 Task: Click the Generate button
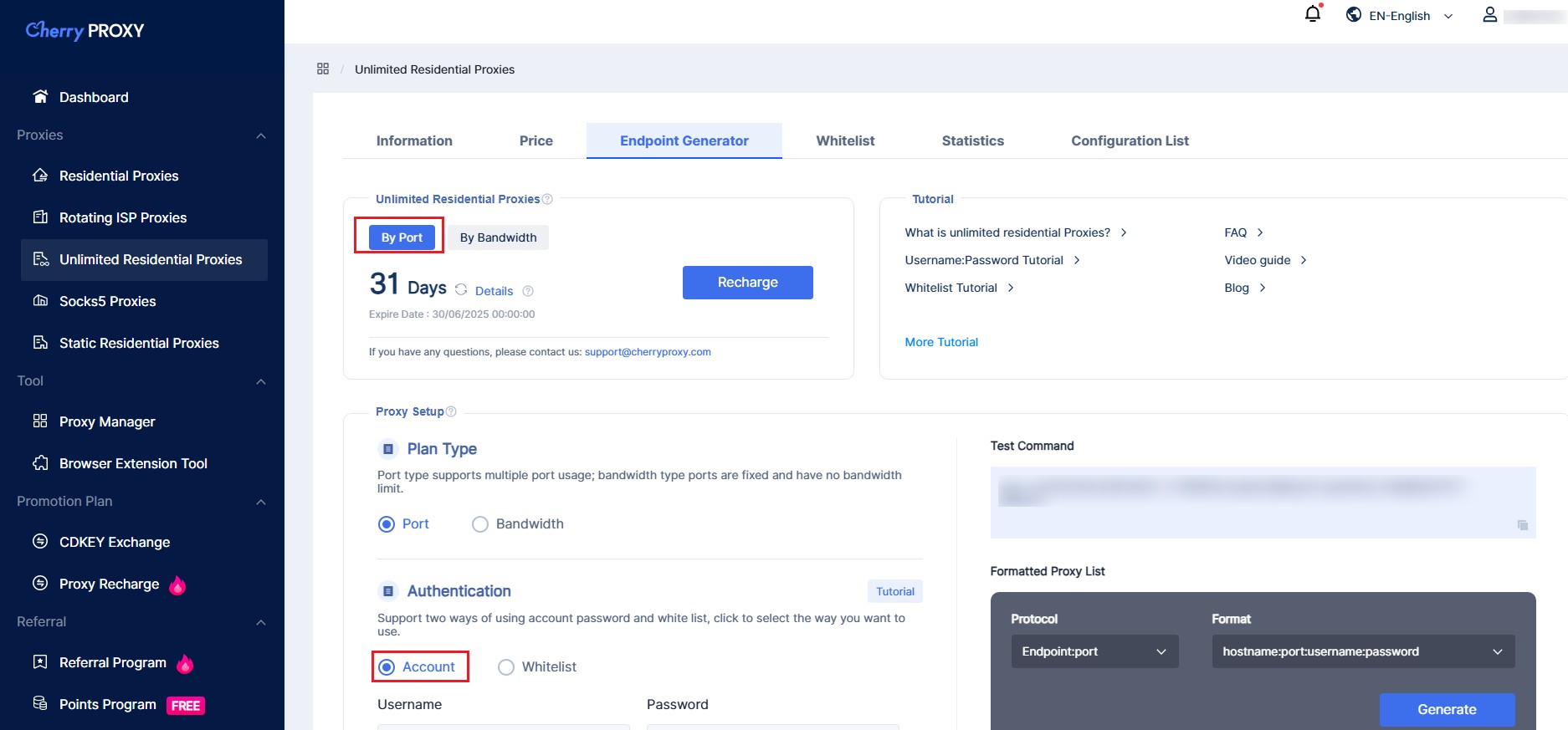[1447, 709]
